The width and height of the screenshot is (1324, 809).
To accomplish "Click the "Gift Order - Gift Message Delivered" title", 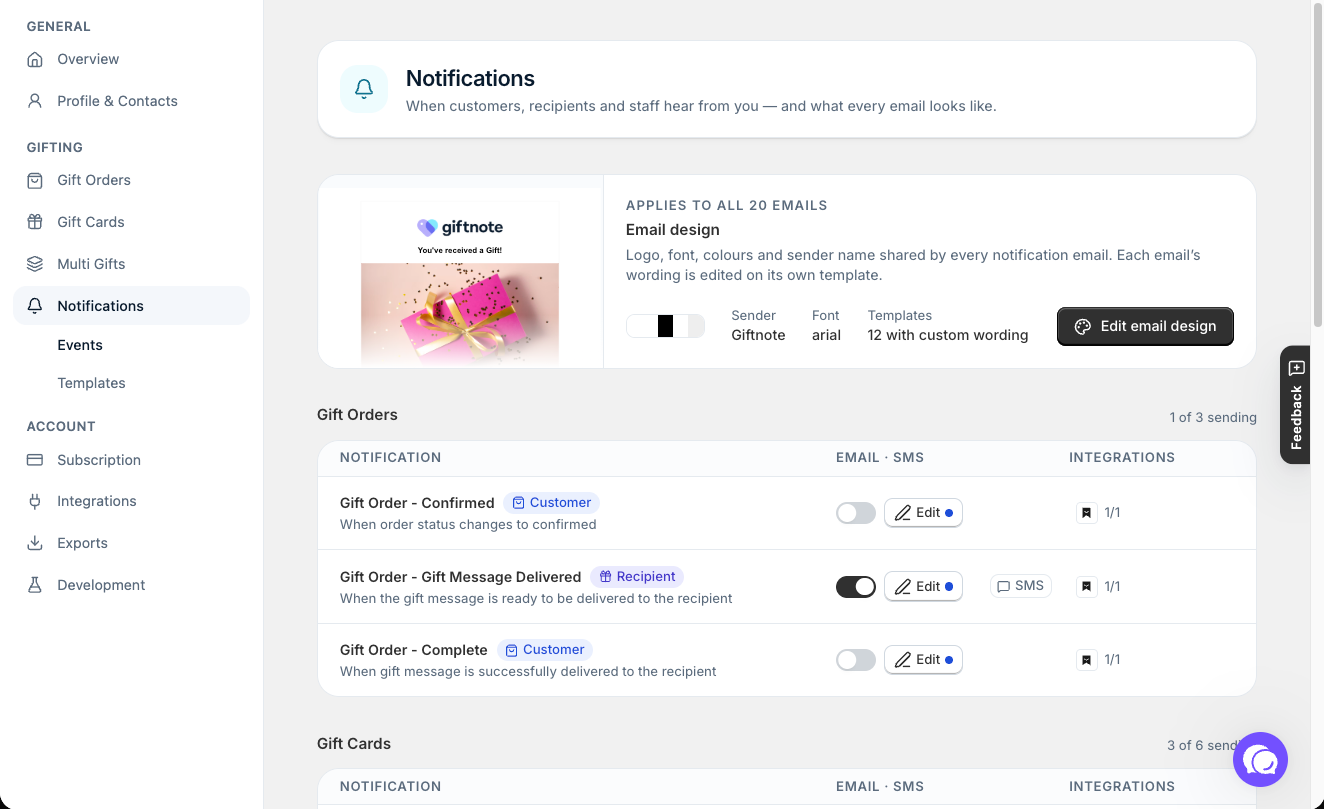I will (x=460, y=577).
